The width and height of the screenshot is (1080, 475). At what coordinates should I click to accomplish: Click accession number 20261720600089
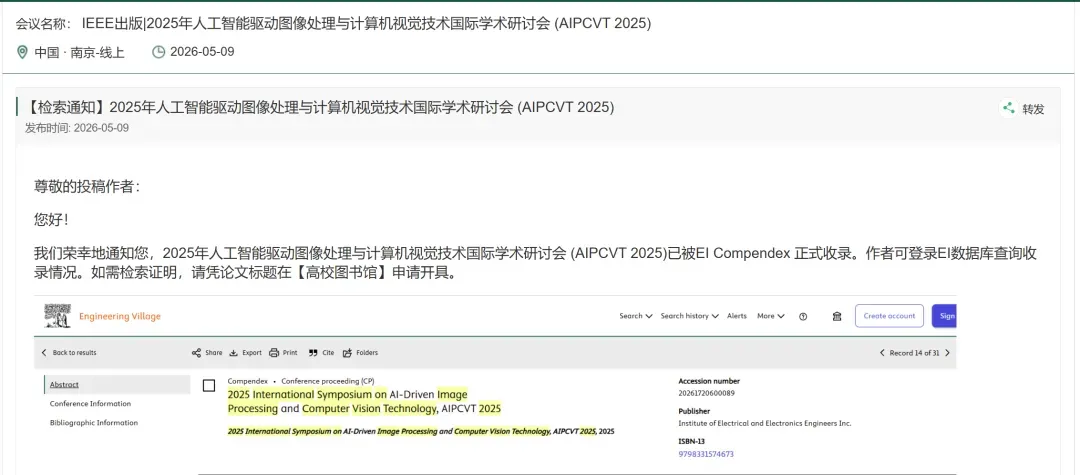click(707, 393)
